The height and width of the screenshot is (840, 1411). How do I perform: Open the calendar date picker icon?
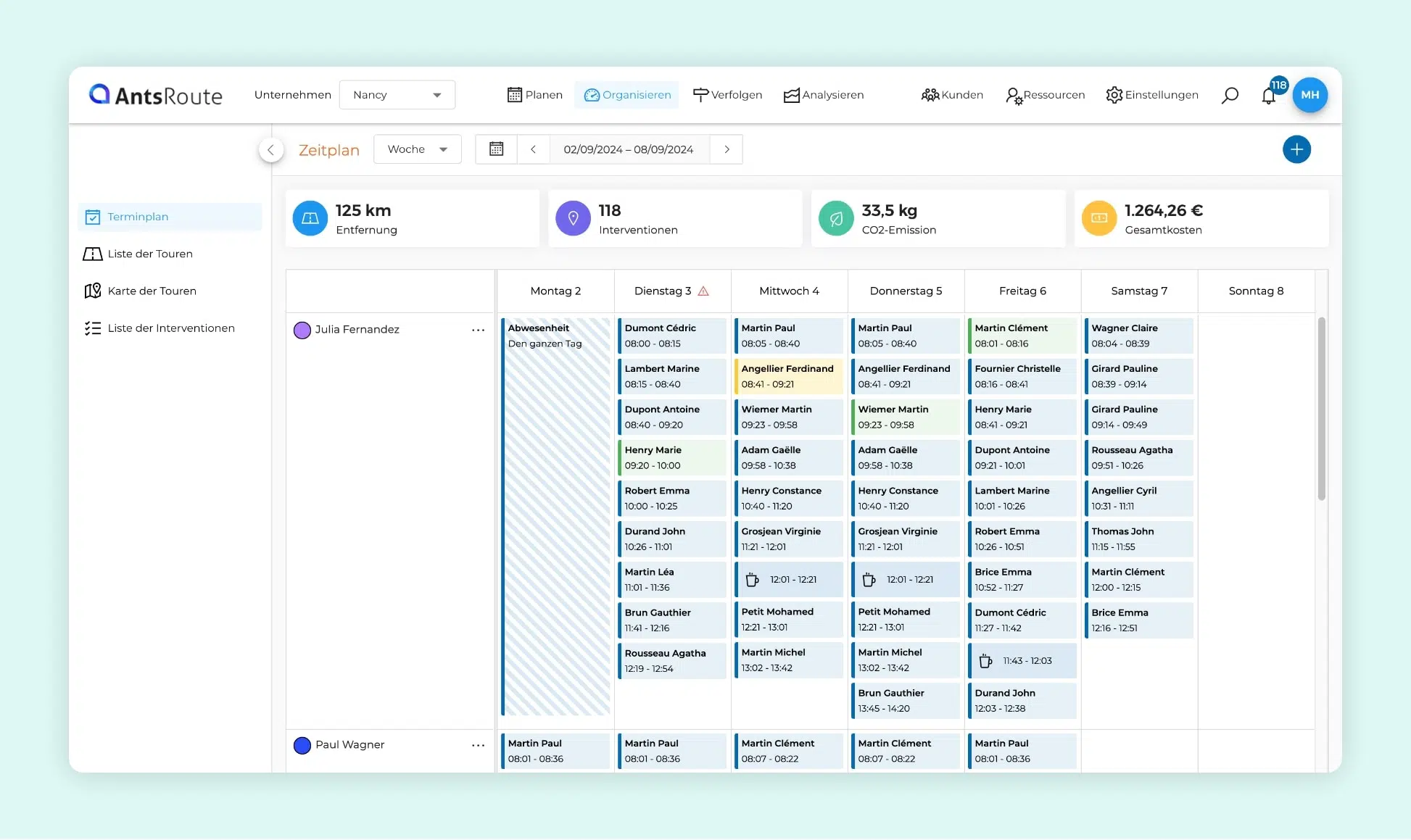(497, 149)
